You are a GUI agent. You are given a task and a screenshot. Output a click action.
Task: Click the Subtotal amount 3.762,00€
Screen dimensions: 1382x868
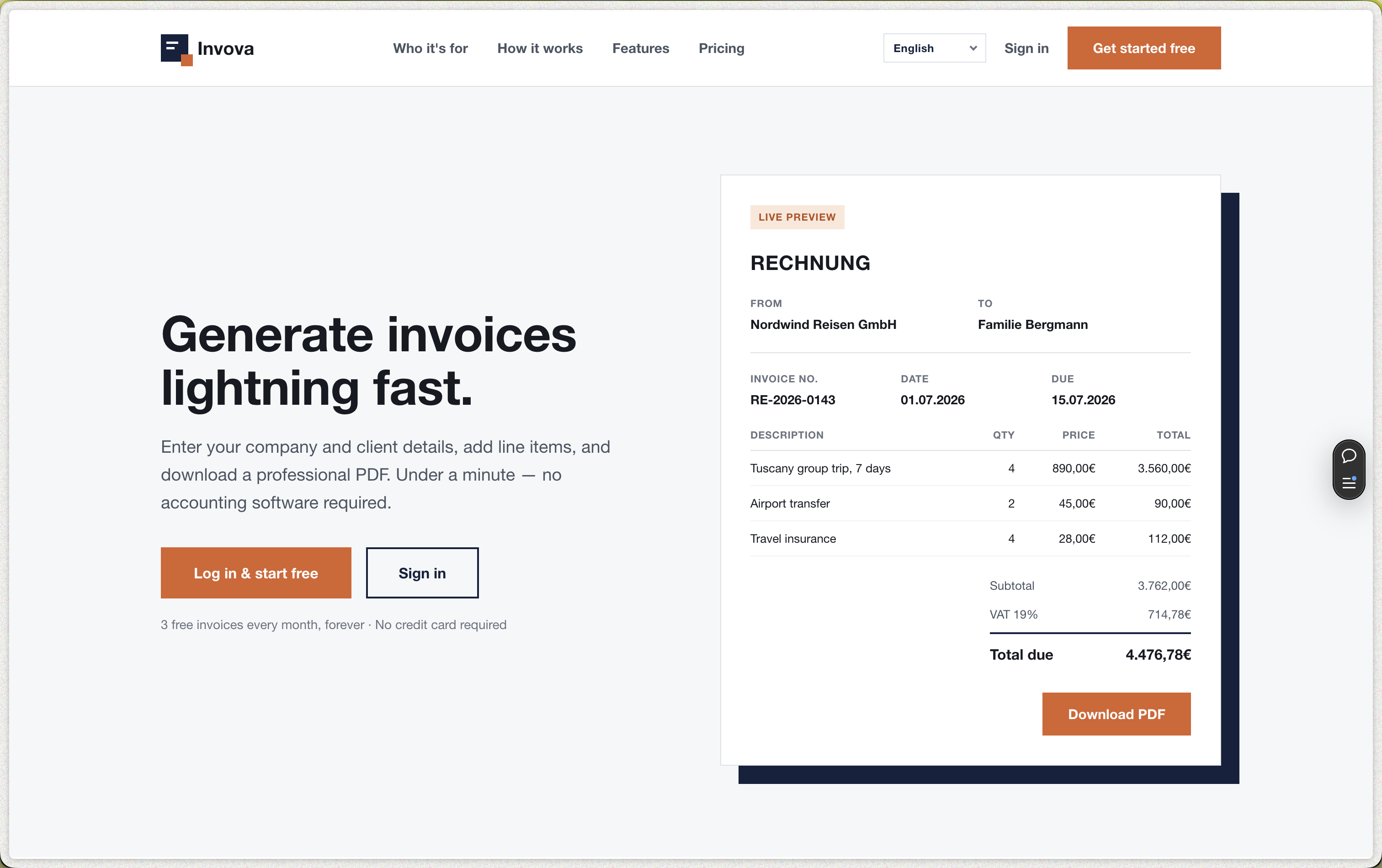click(1164, 586)
